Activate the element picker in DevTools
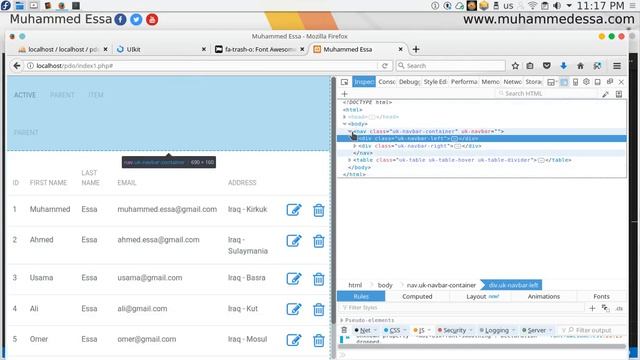This screenshot has height=360, width=640. click(x=344, y=82)
